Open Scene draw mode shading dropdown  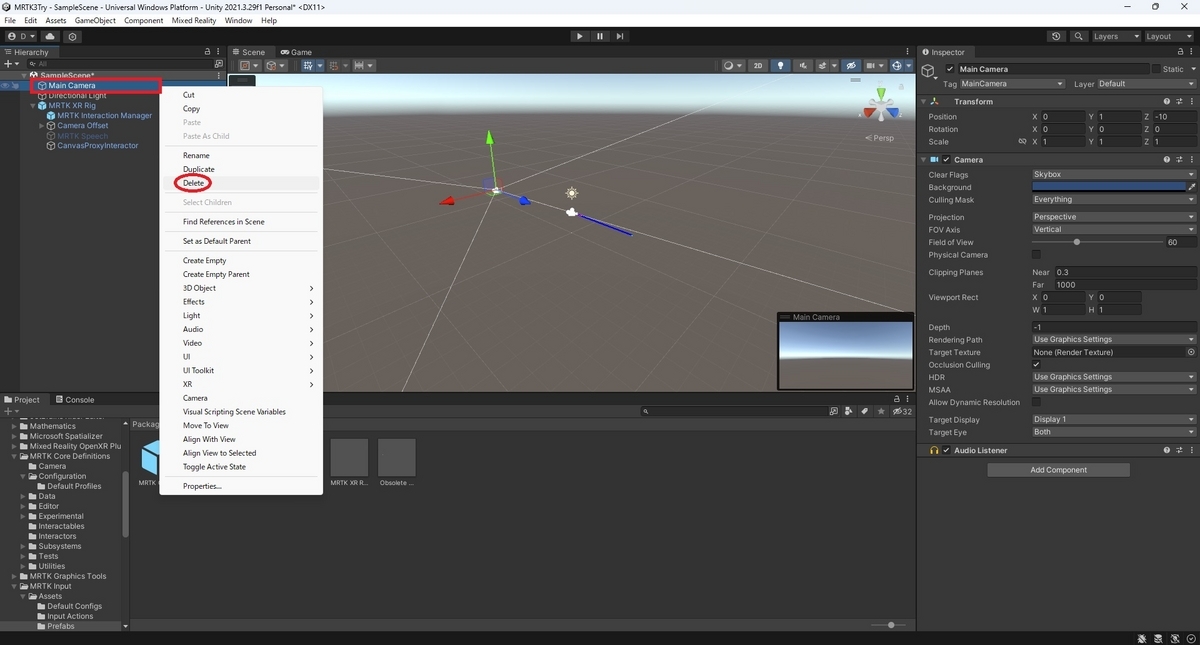(733, 66)
